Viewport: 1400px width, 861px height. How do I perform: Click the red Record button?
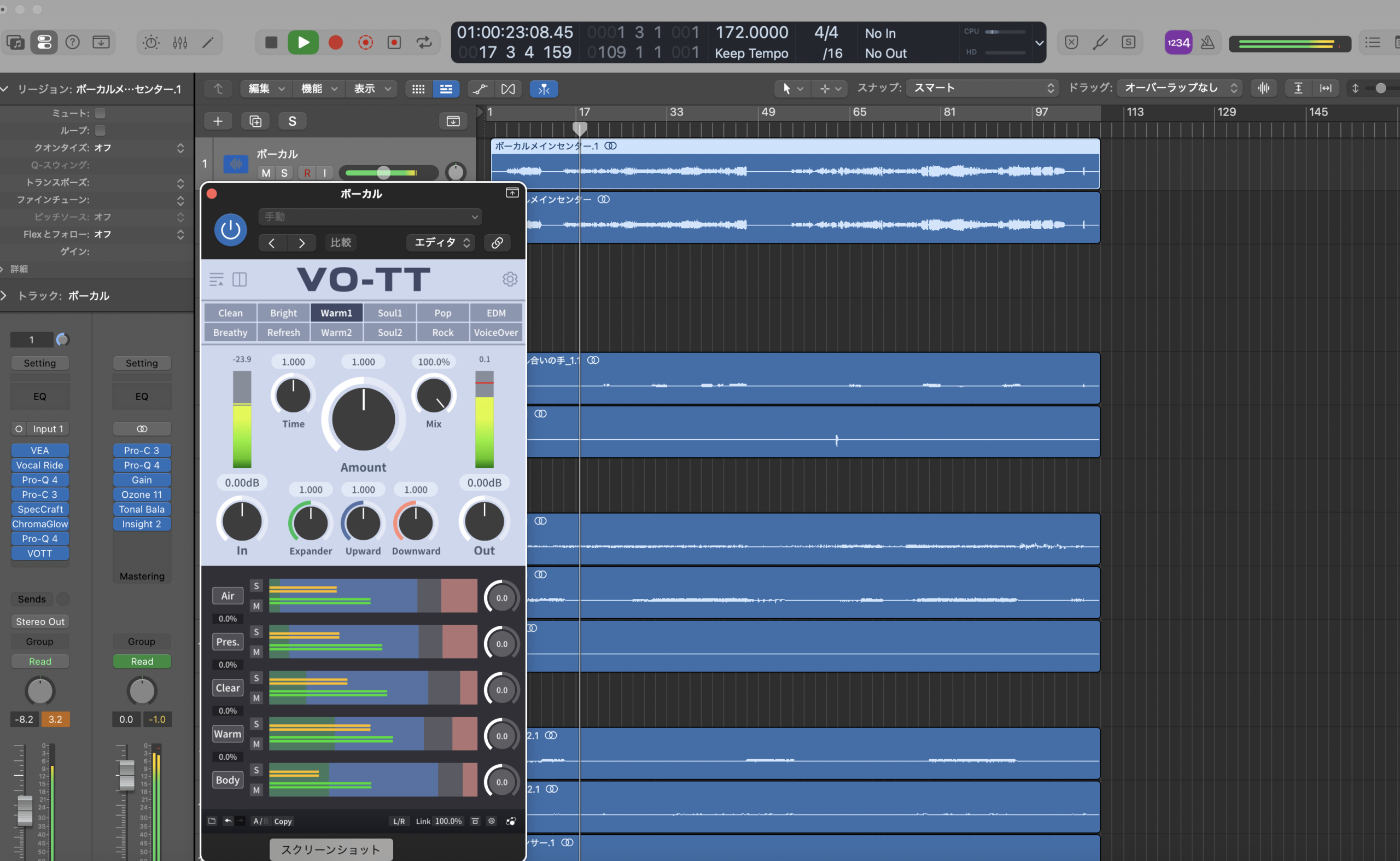(x=335, y=42)
